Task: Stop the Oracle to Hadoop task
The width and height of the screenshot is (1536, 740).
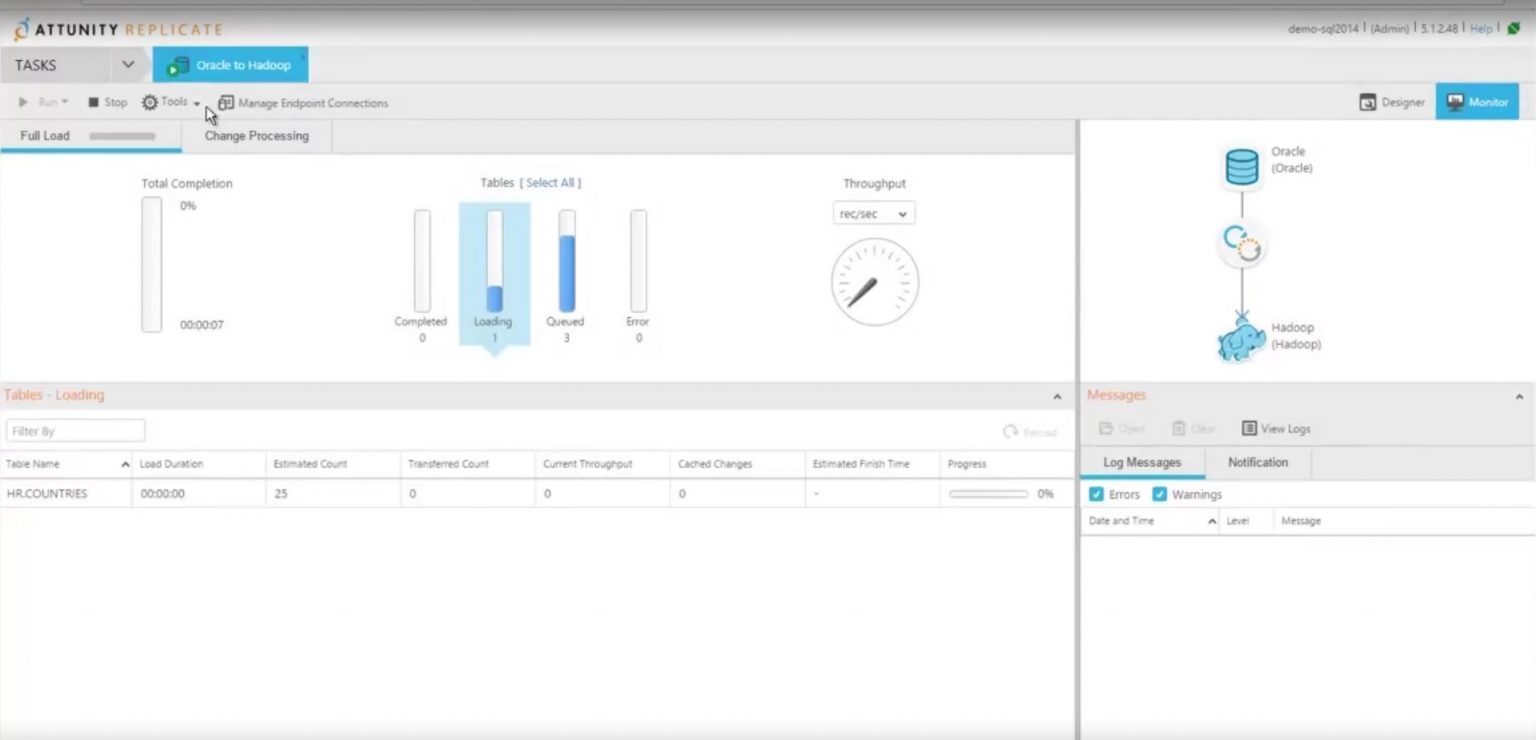Action: pyautogui.click(x=108, y=101)
